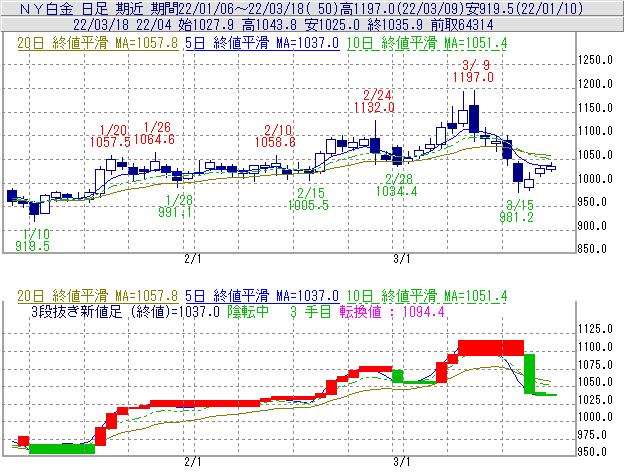Click the 転換値 : 1094.4 text
The height and width of the screenshot is (475, 624).
(392, 312)
